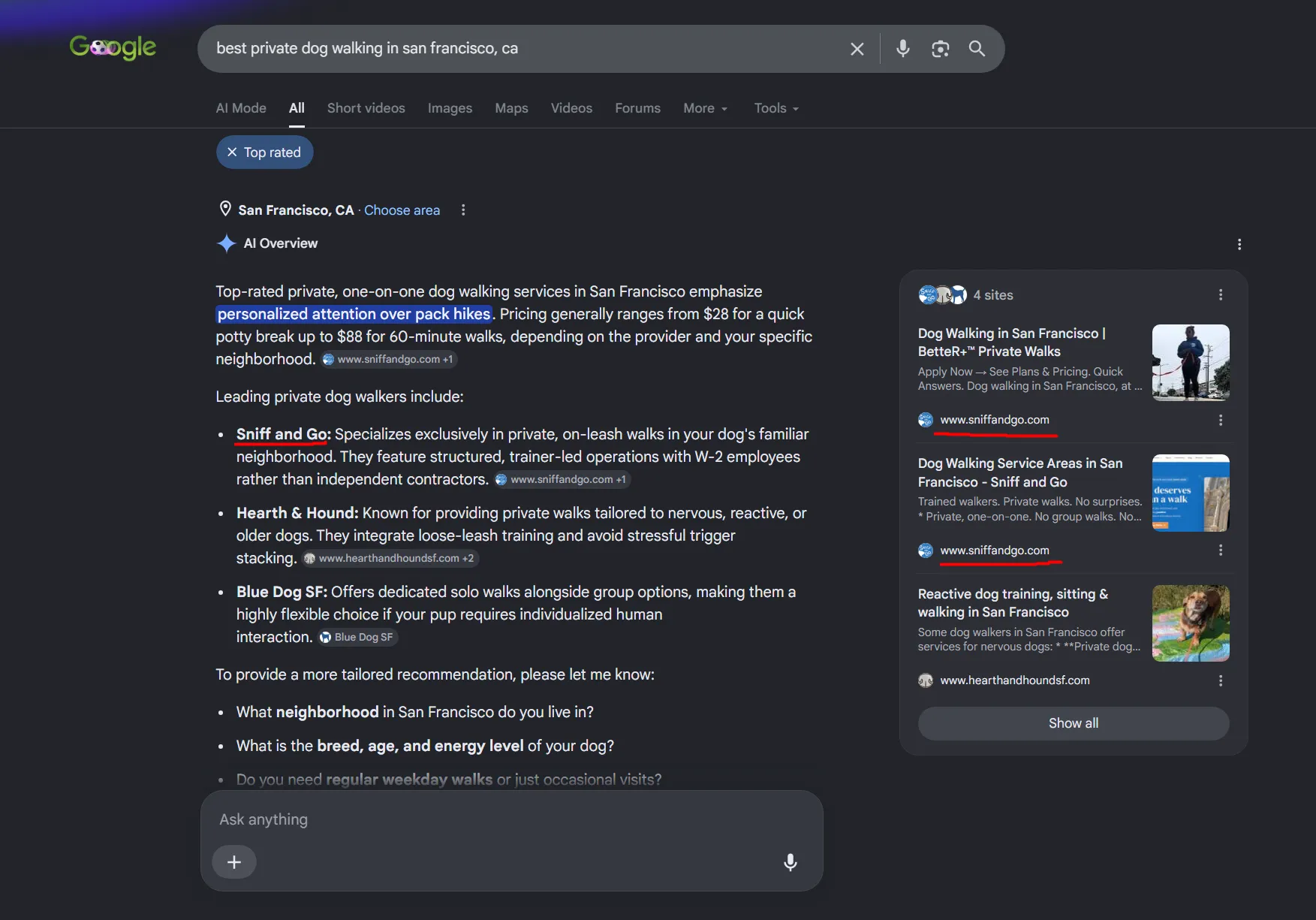1316x920 pixels.
Task: Go to the Videos tab
Action: click(x=571, y=108)
